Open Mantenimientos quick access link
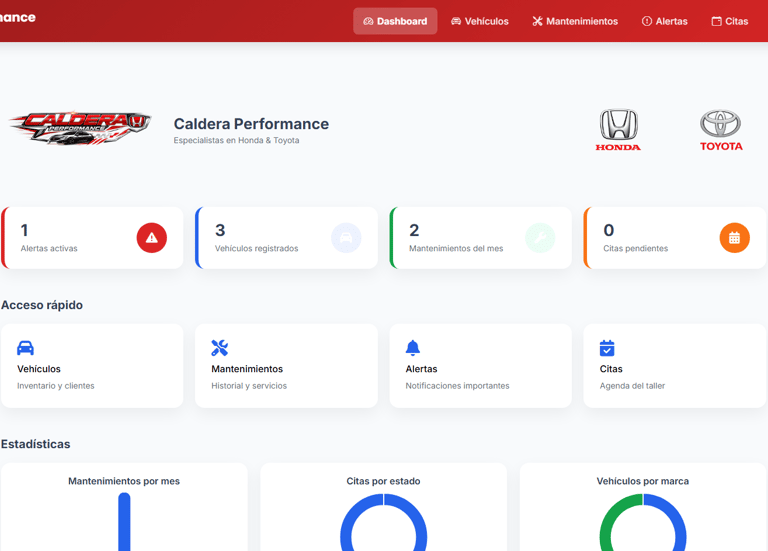 [x=287, y=365]
